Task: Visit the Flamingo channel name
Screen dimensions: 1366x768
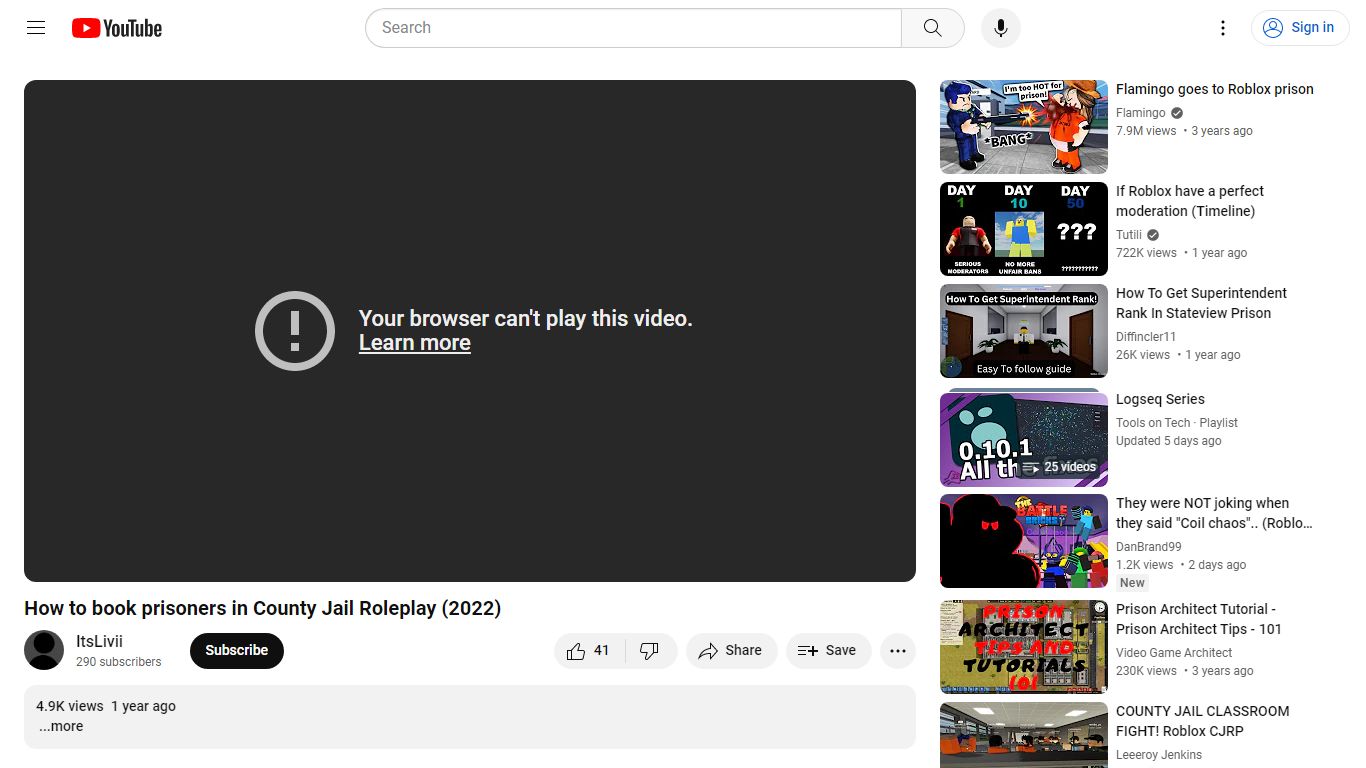Action: [x=1141, y=113]
